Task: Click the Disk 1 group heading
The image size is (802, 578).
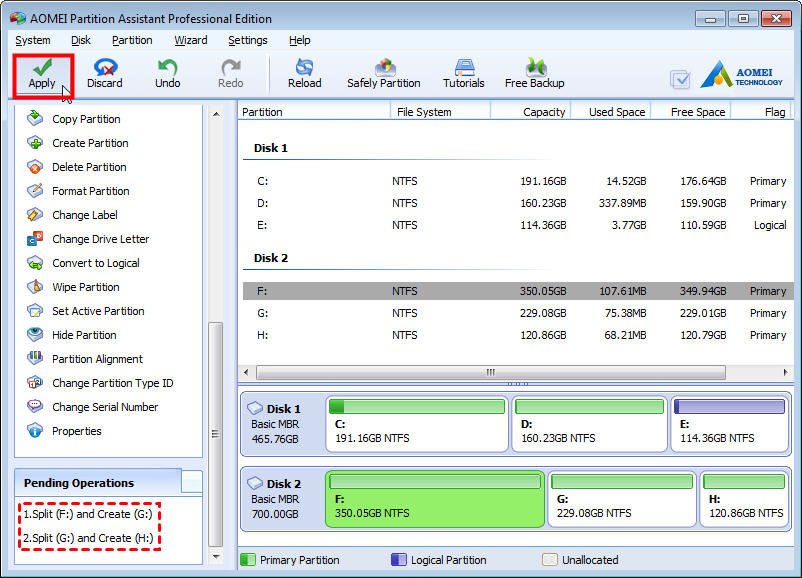Action: [x=271, y=148]
